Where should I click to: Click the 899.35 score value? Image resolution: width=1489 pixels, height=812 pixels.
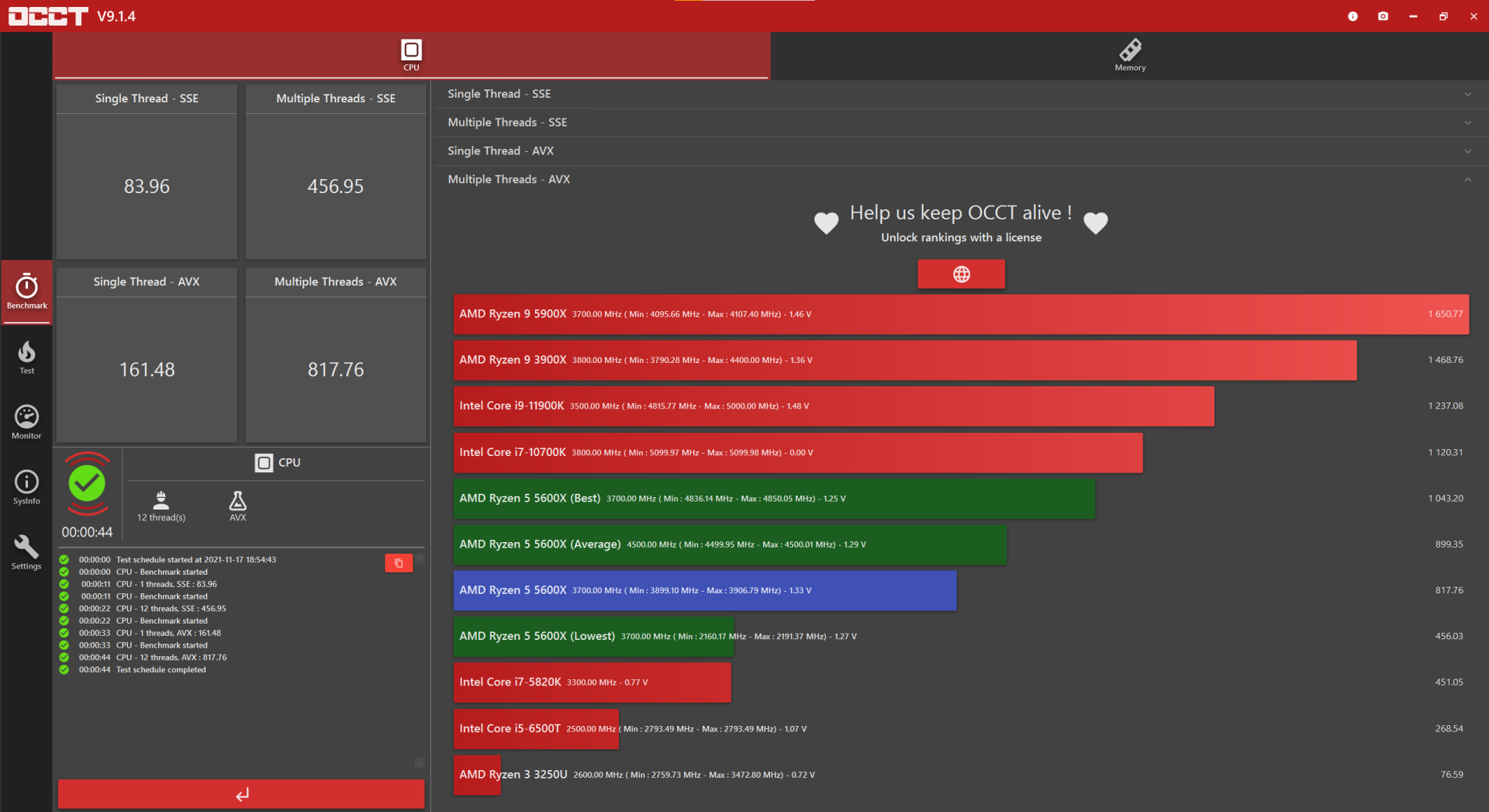point(1449,544)
